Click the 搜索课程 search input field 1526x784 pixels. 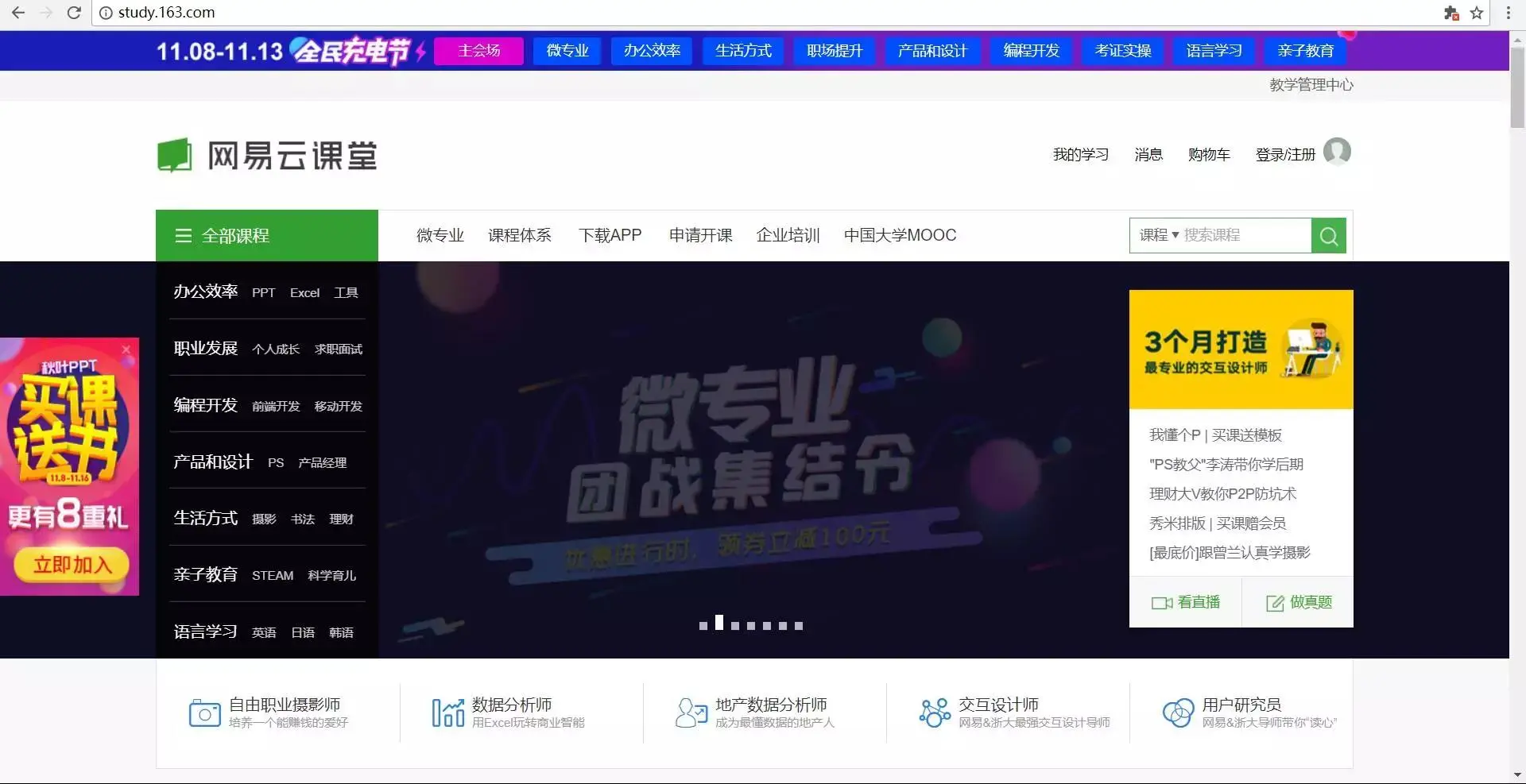click(x=1245, y=235)
